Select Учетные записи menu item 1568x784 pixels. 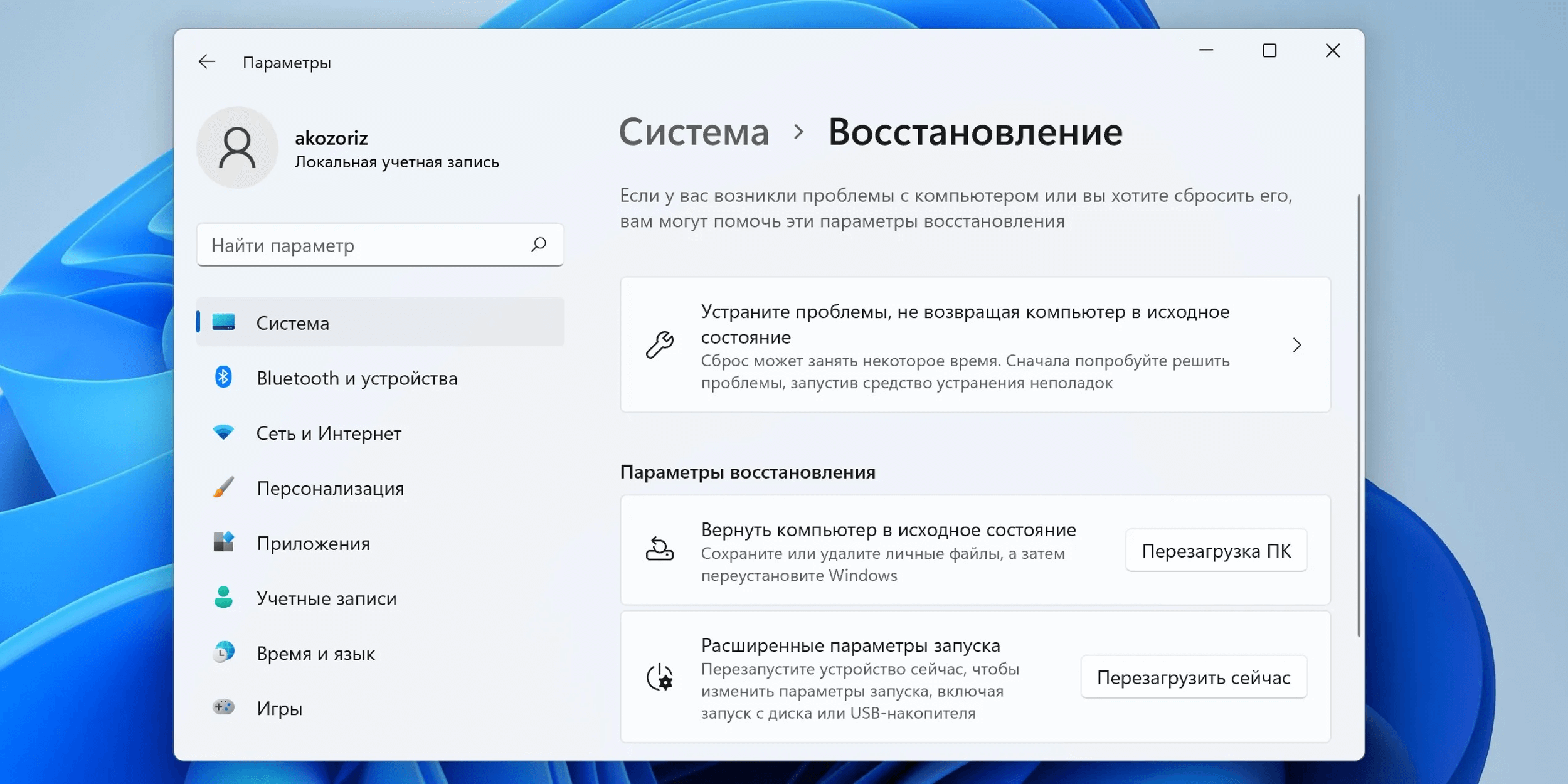[326, 598]
